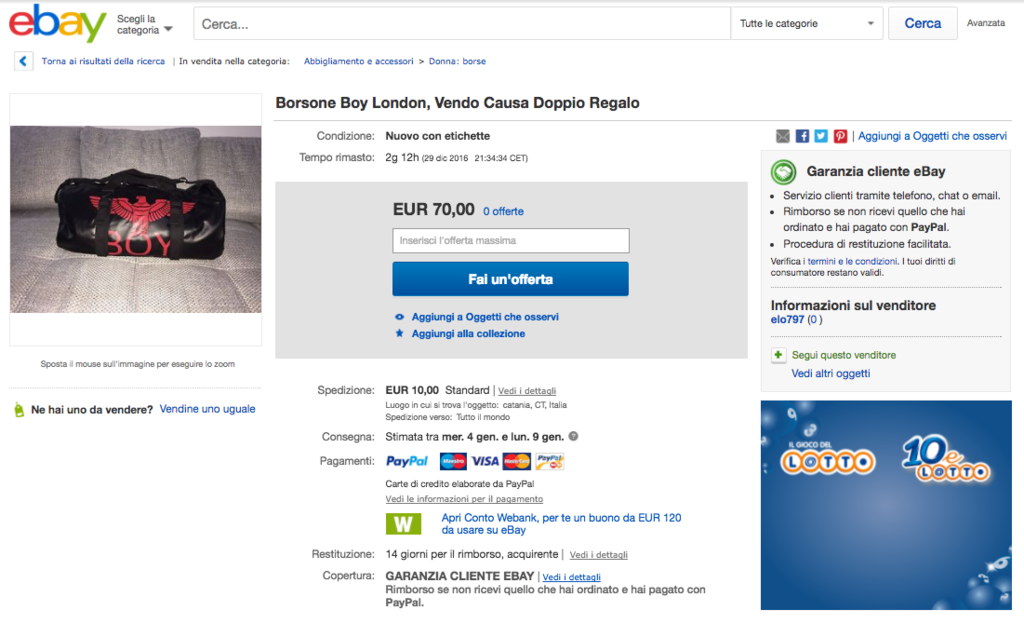Click the maximum bid input field
This screenshot has height=624, width=1024.
pos(511,241)
